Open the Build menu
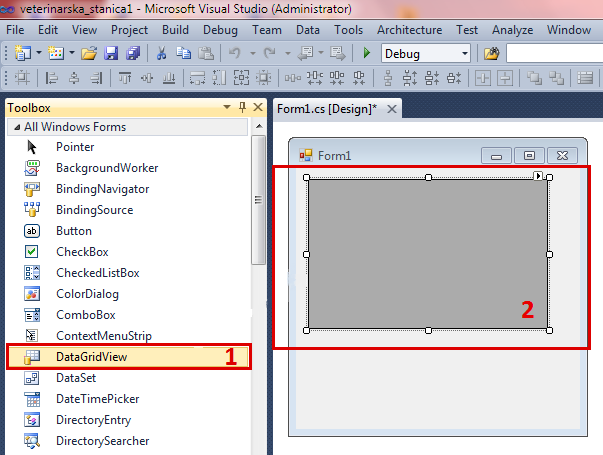 [x=175, y=30]
